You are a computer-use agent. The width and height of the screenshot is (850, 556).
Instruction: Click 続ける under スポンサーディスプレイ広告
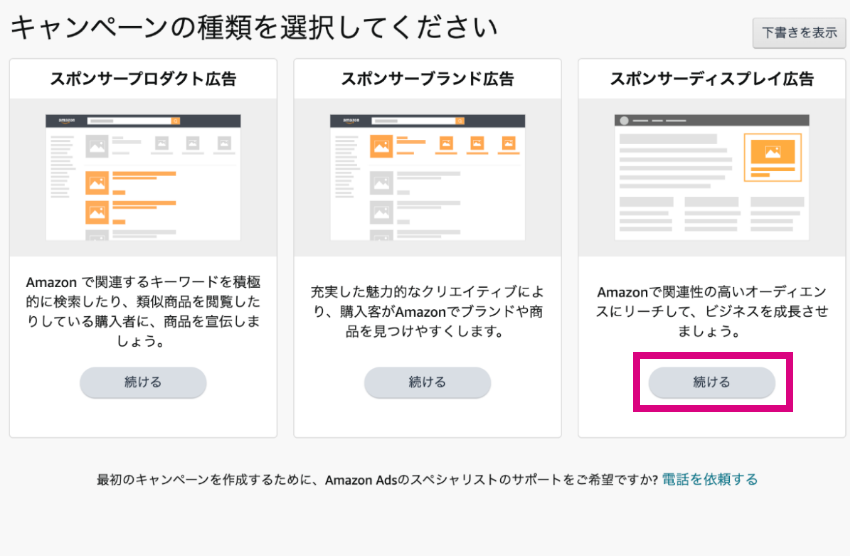(x=712, y=382)
